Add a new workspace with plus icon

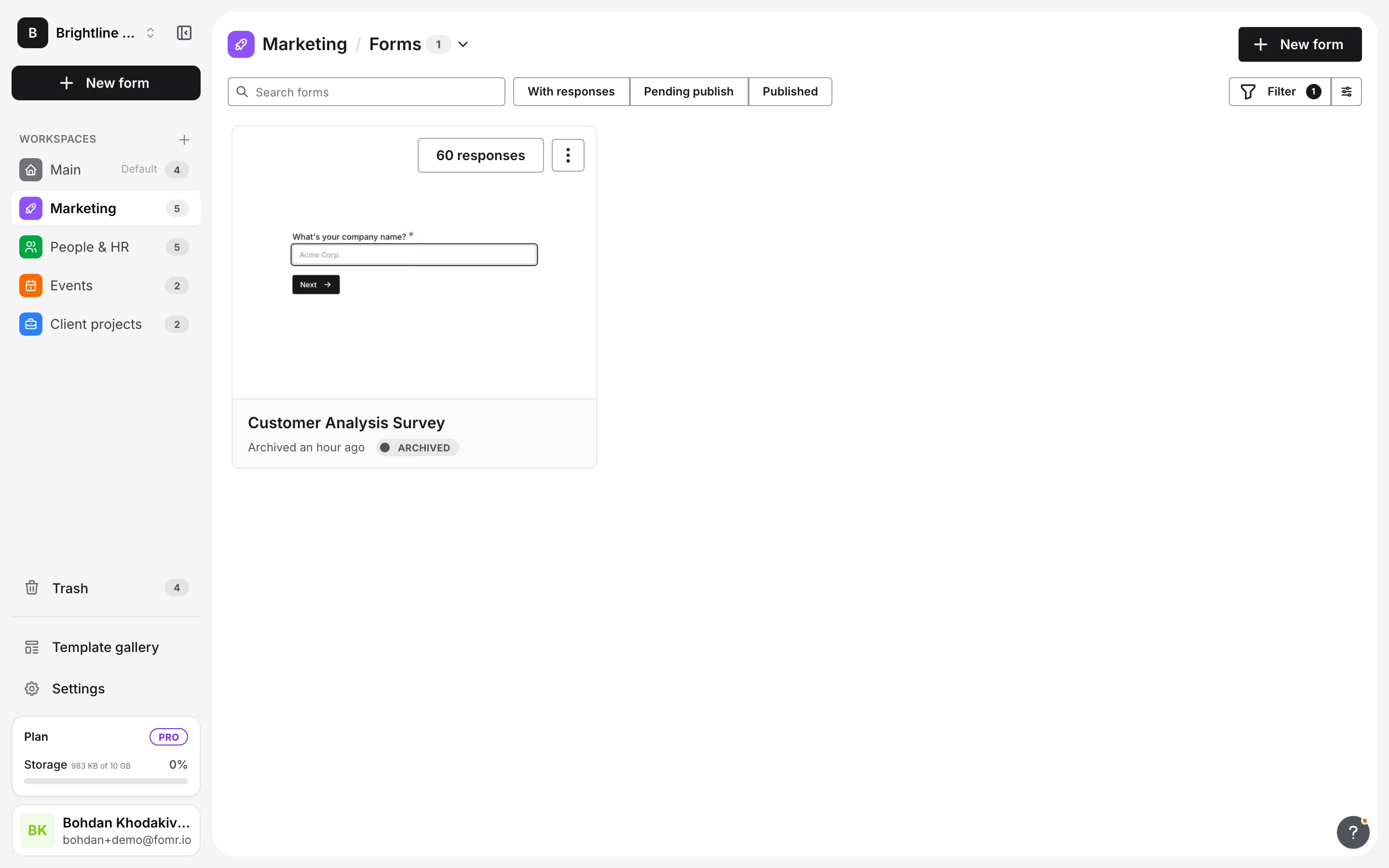(184, 139)
